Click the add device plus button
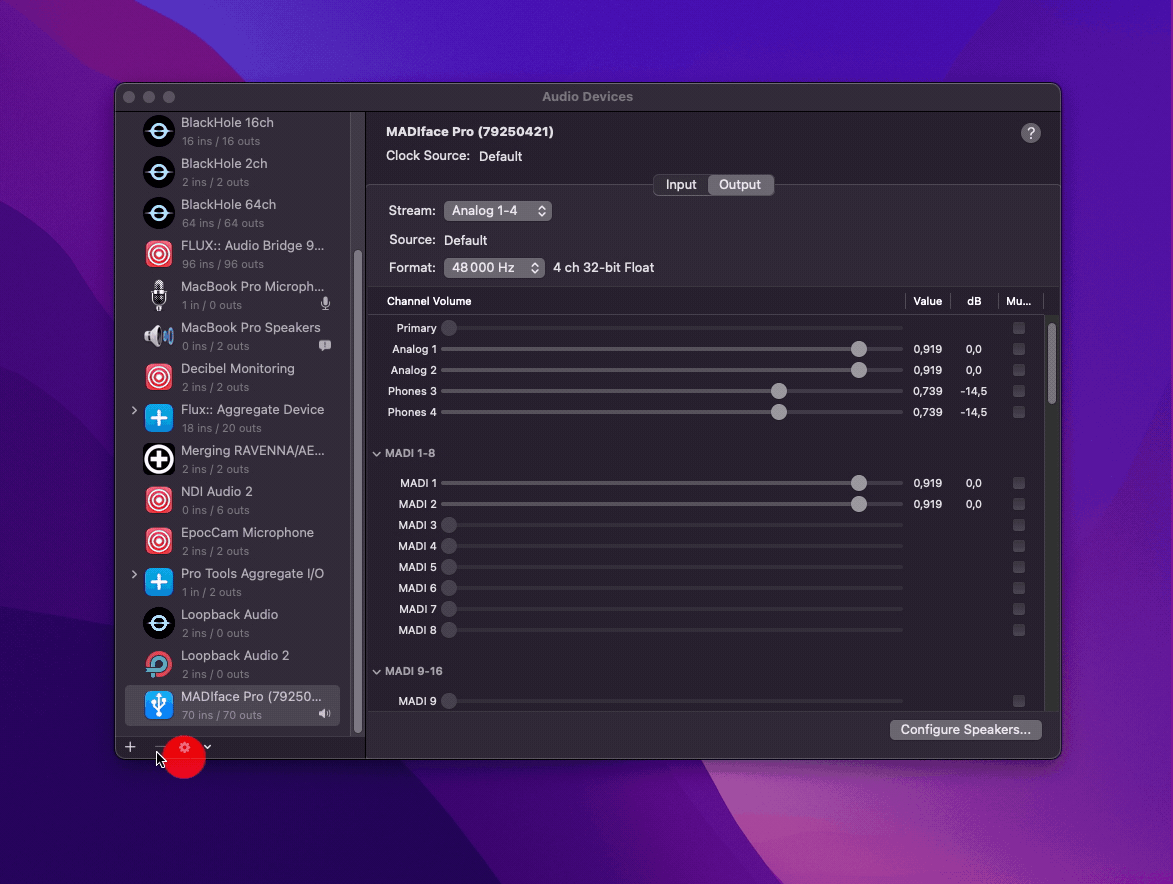 click(x=130, y=747)
